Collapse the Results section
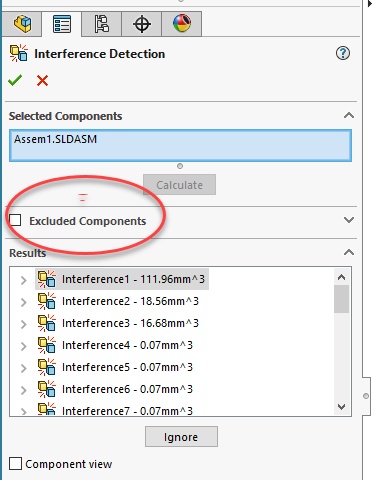The height and width of the screenshot is (480, 372). click(x=349, y=252)
